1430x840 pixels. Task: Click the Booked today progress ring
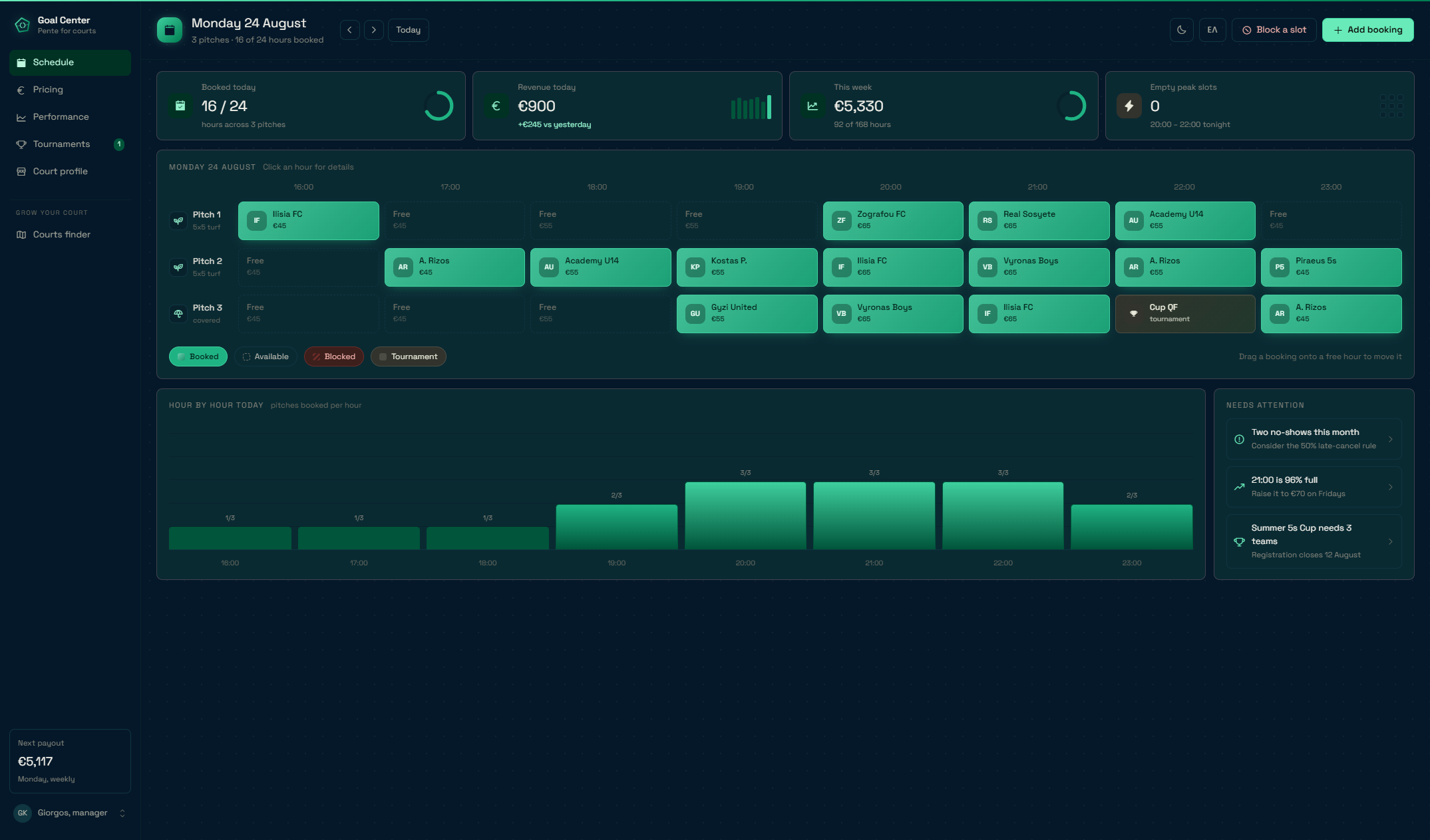point(439,106)
